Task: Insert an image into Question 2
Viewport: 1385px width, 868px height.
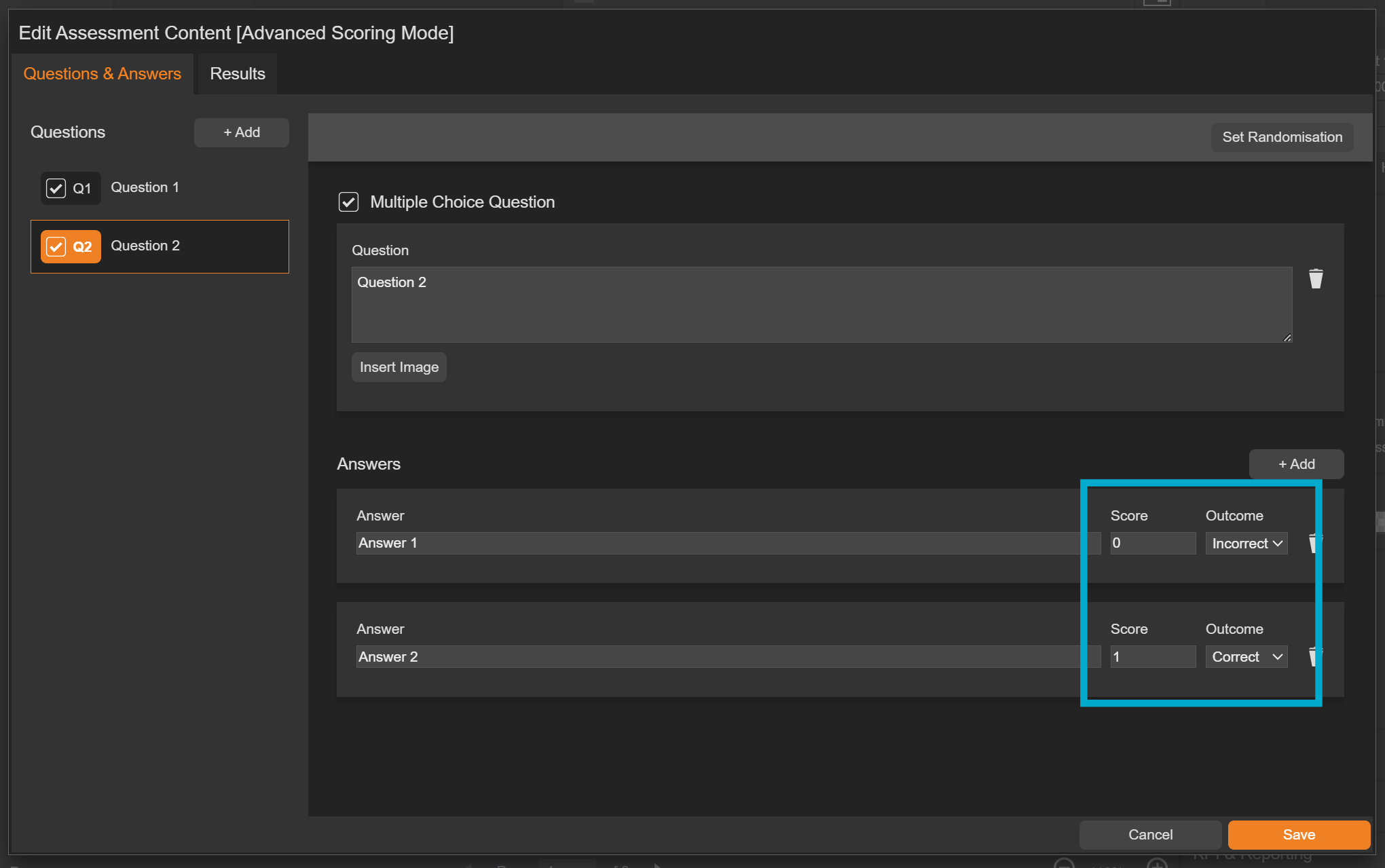Action: (x=399, y=366)
